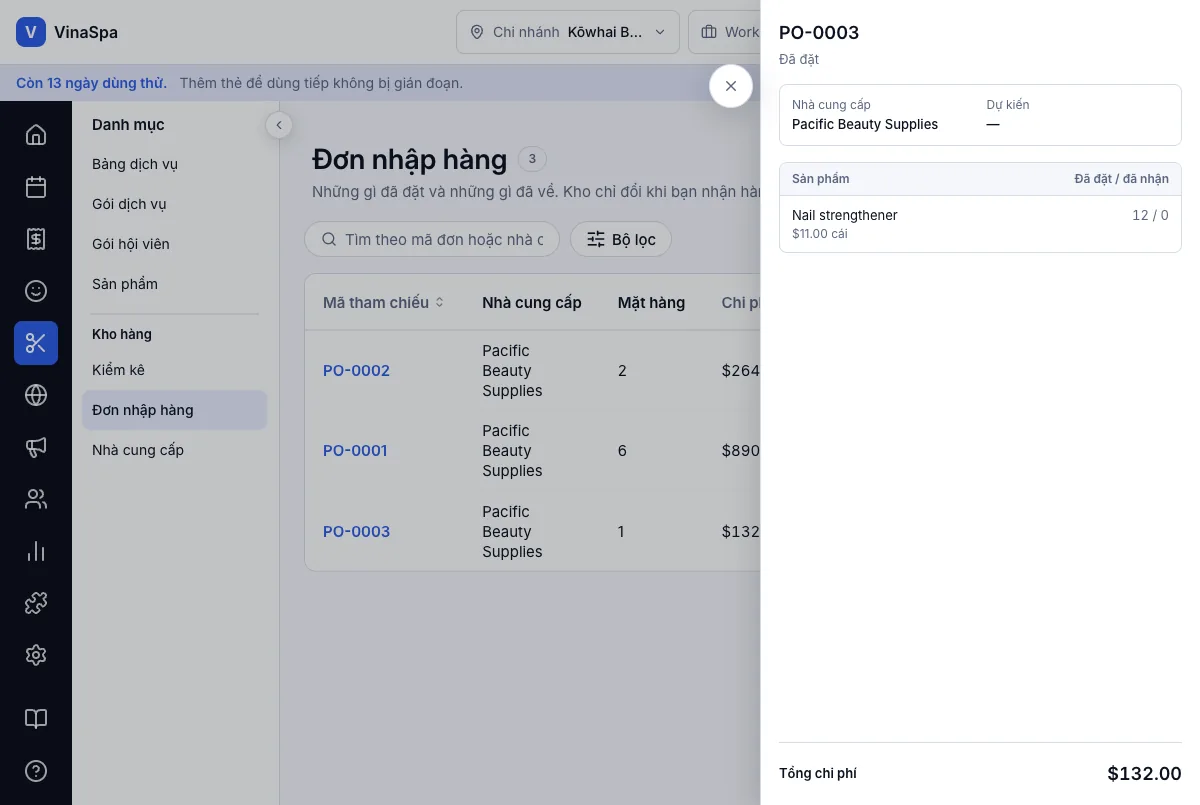Open the Chi nhánh branch dropdown
Screen dimensions: 1200x805
568,32
